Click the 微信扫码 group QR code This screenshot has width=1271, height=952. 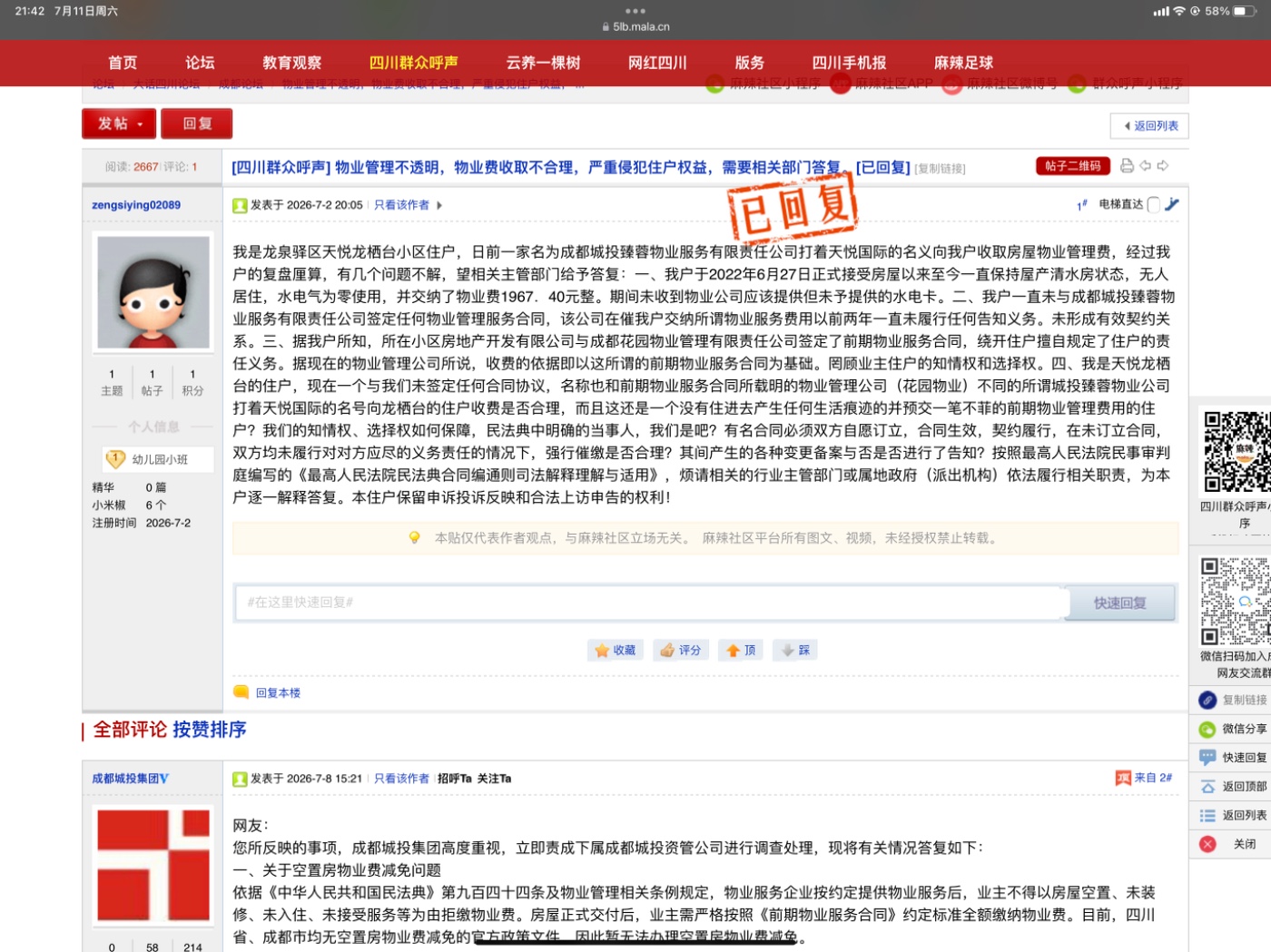(1236, 602)
